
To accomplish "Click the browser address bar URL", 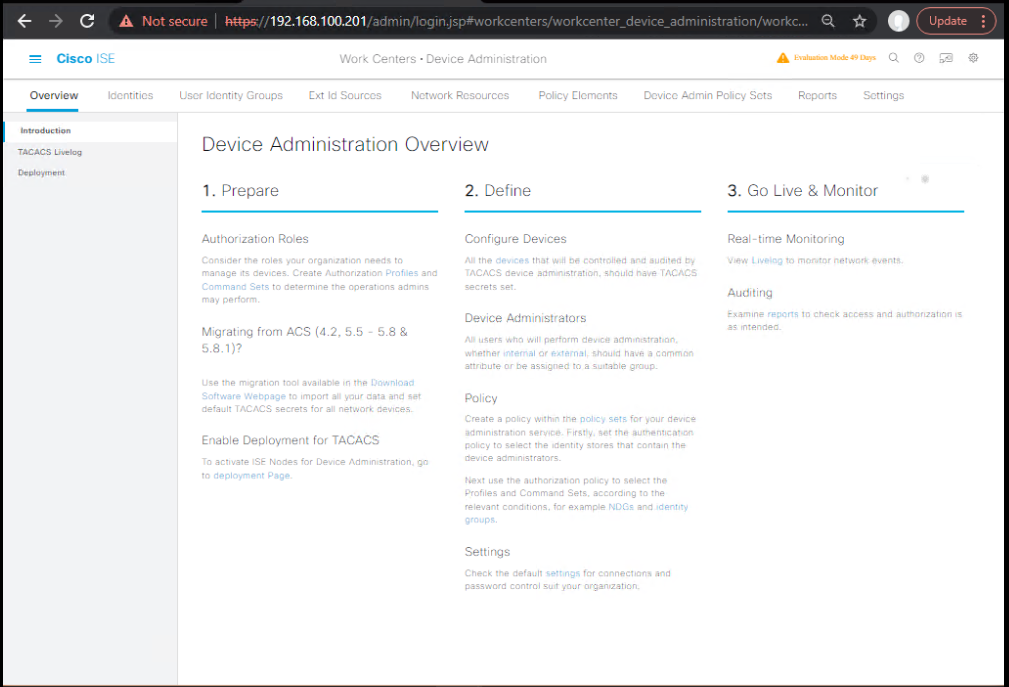I will 516,21.
